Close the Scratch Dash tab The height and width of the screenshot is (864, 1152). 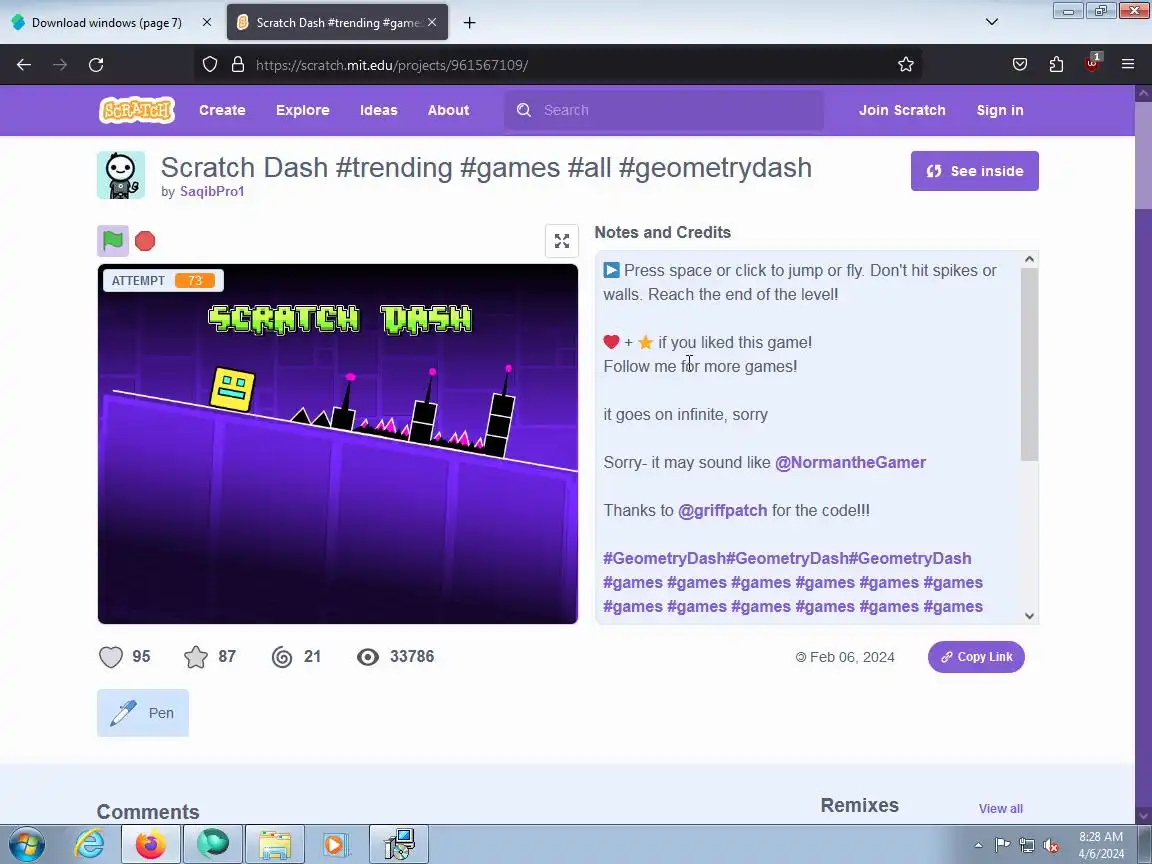[x=432, y=23]
